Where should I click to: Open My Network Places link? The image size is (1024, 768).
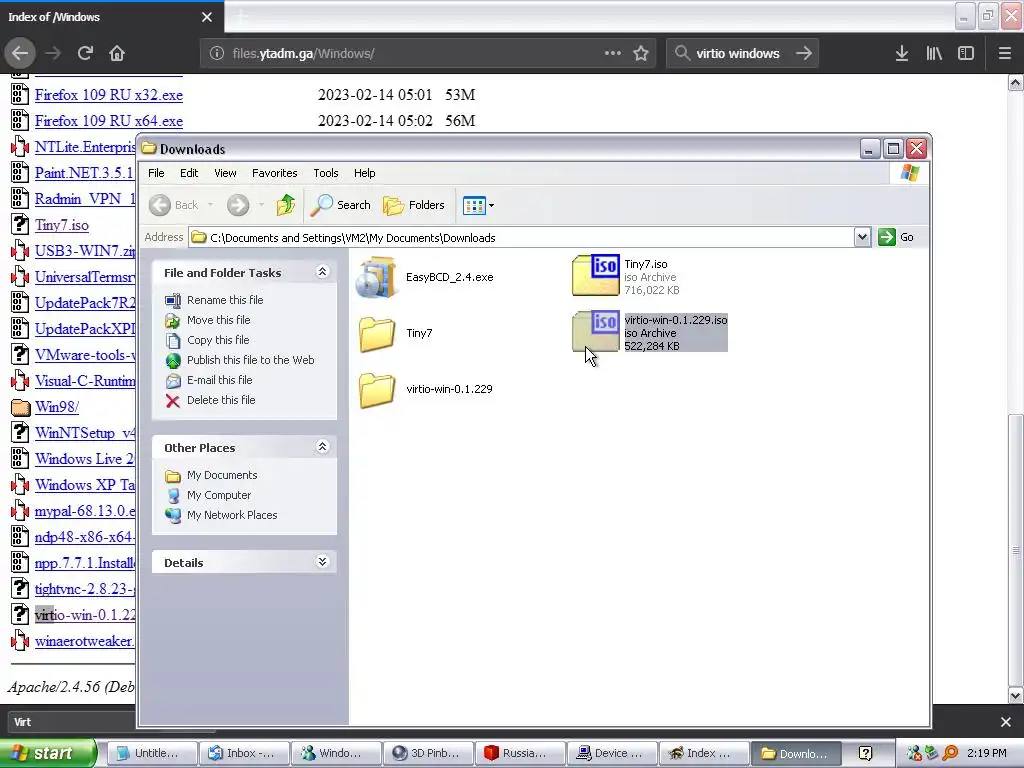click(231, 515)
